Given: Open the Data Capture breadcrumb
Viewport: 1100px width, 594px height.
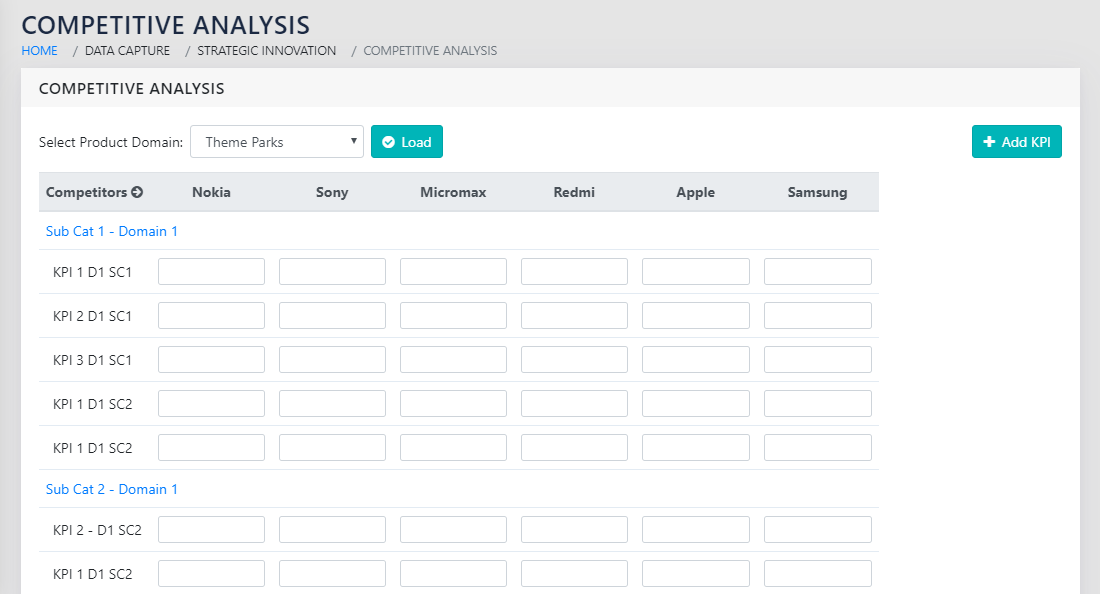Looking at the screenshot, I should [x=127, y=50].
